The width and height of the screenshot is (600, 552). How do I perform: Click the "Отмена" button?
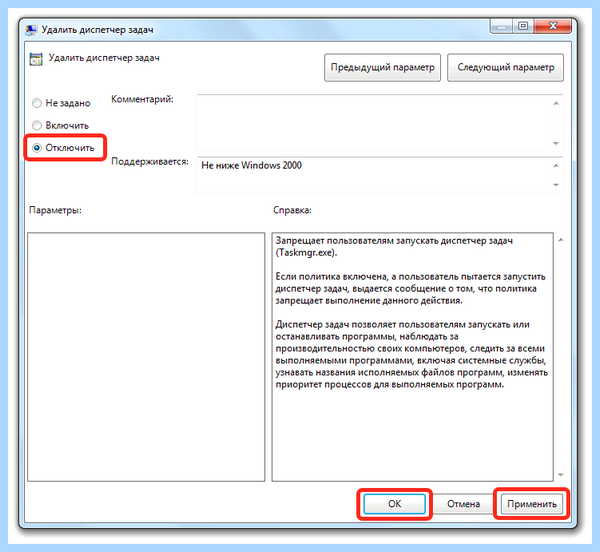pyautogui.click(x=463, y=504)
